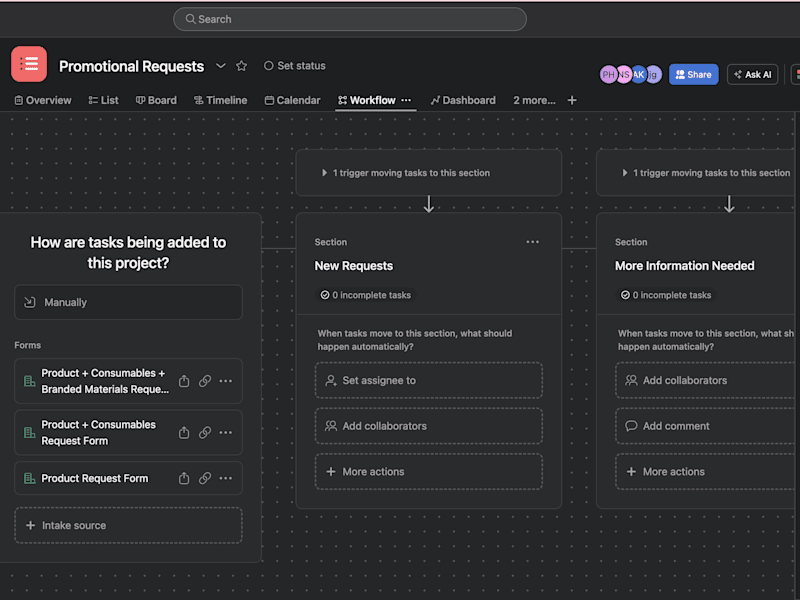The height and width of the screenshot is (600, 800).
Task: Open the Ask AI button
Action: [x=753, y=74]
